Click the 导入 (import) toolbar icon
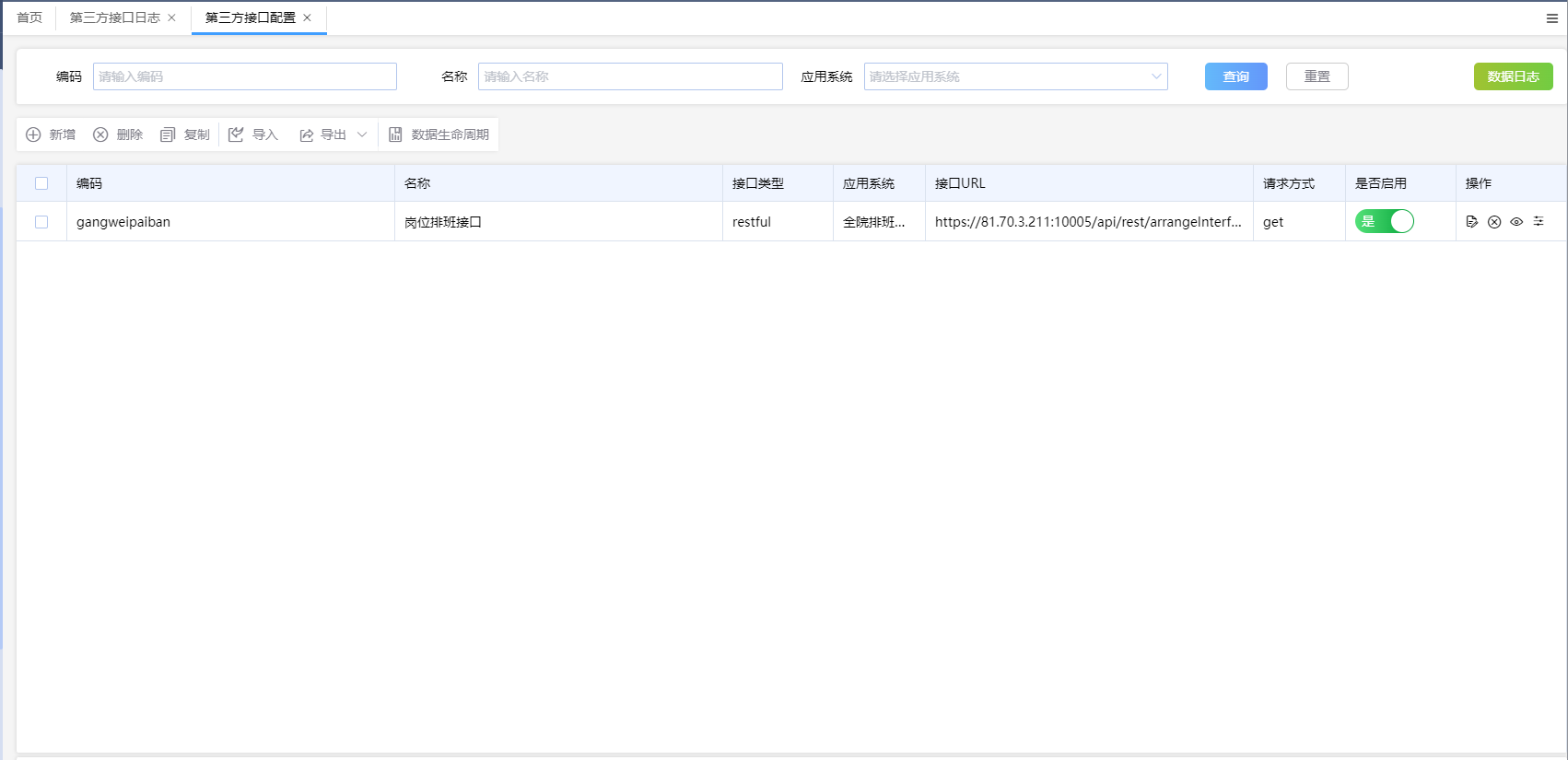Screen dimensions: 1568x760 pos(236,134)
